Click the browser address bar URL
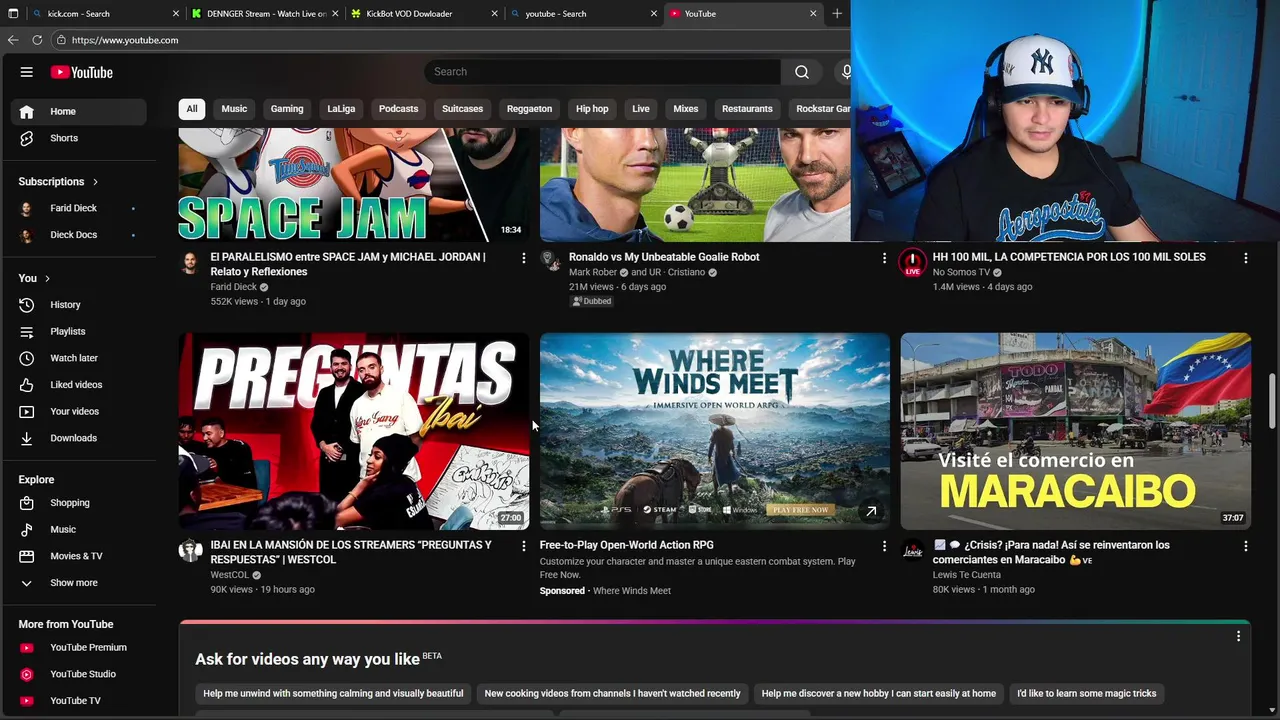The width and height of the screenshot is (1280, 720). click(x=125, y=40)
